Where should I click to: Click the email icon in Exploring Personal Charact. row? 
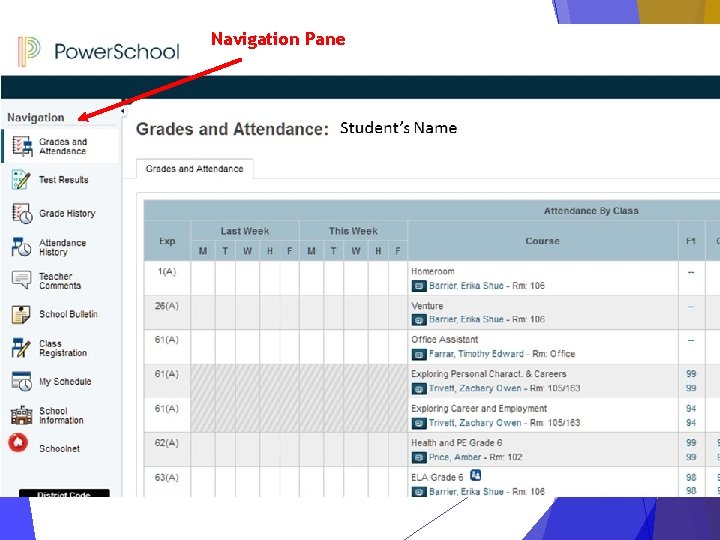coord(419,388)
